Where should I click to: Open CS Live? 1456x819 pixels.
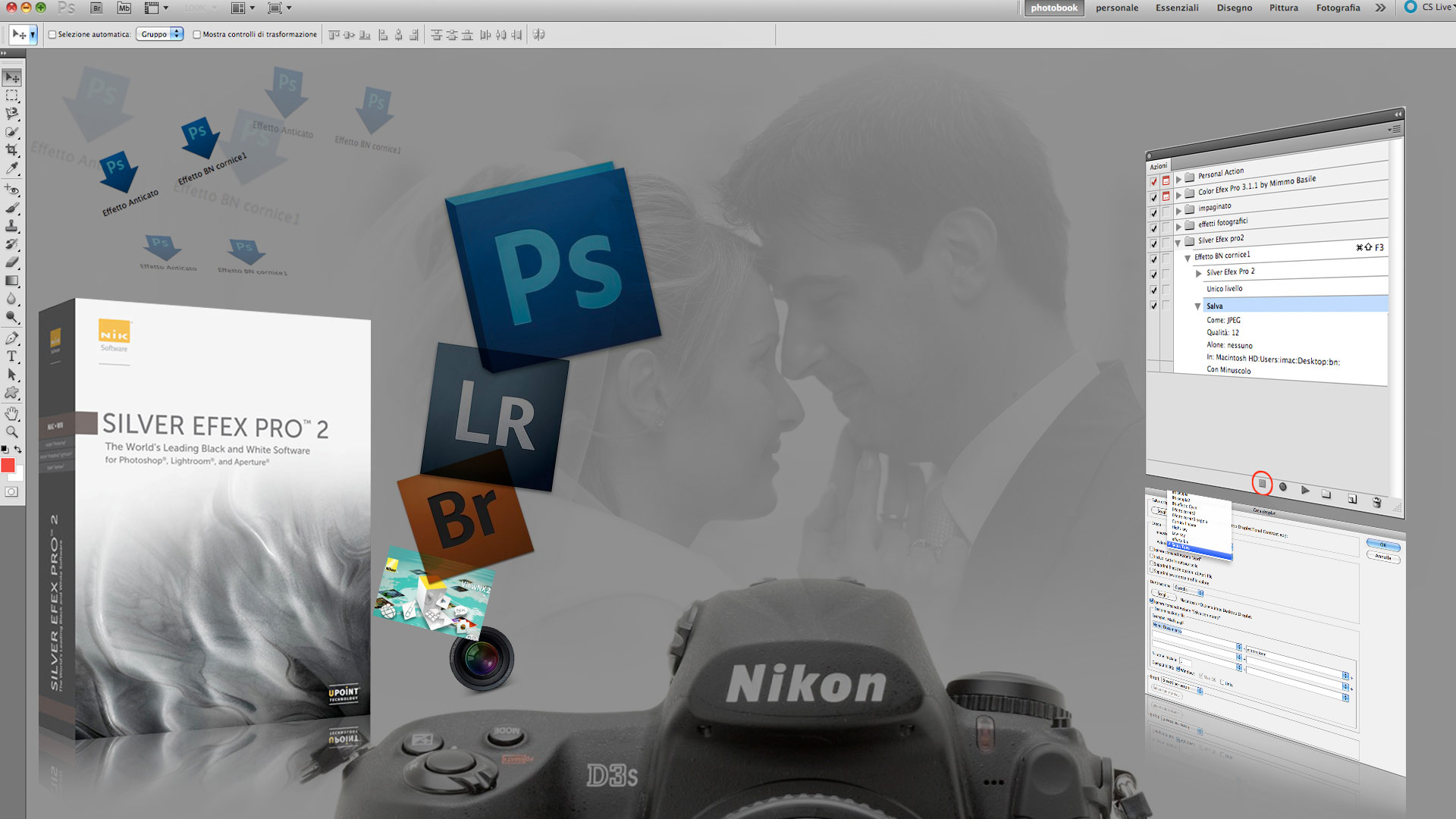(x=1429, y=8)
